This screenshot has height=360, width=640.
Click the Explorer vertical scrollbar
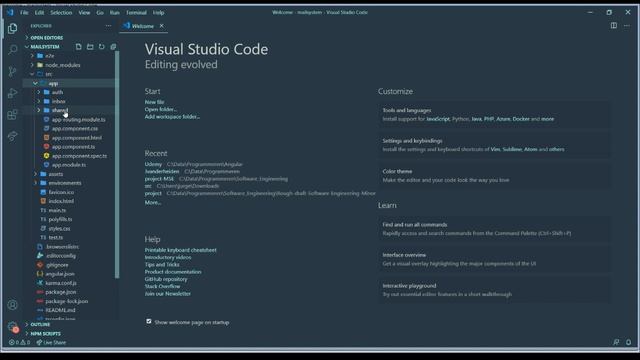point(117,165)
